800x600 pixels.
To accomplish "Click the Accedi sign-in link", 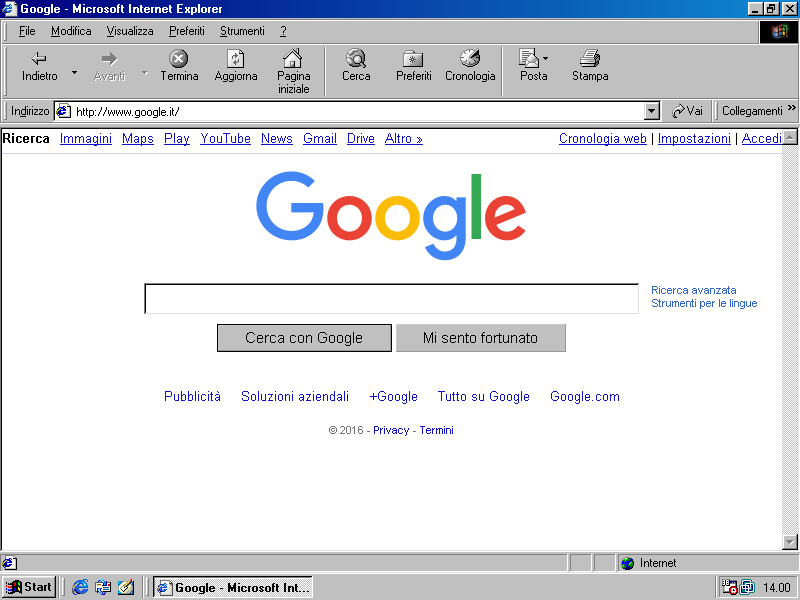I will click(761, 139).
